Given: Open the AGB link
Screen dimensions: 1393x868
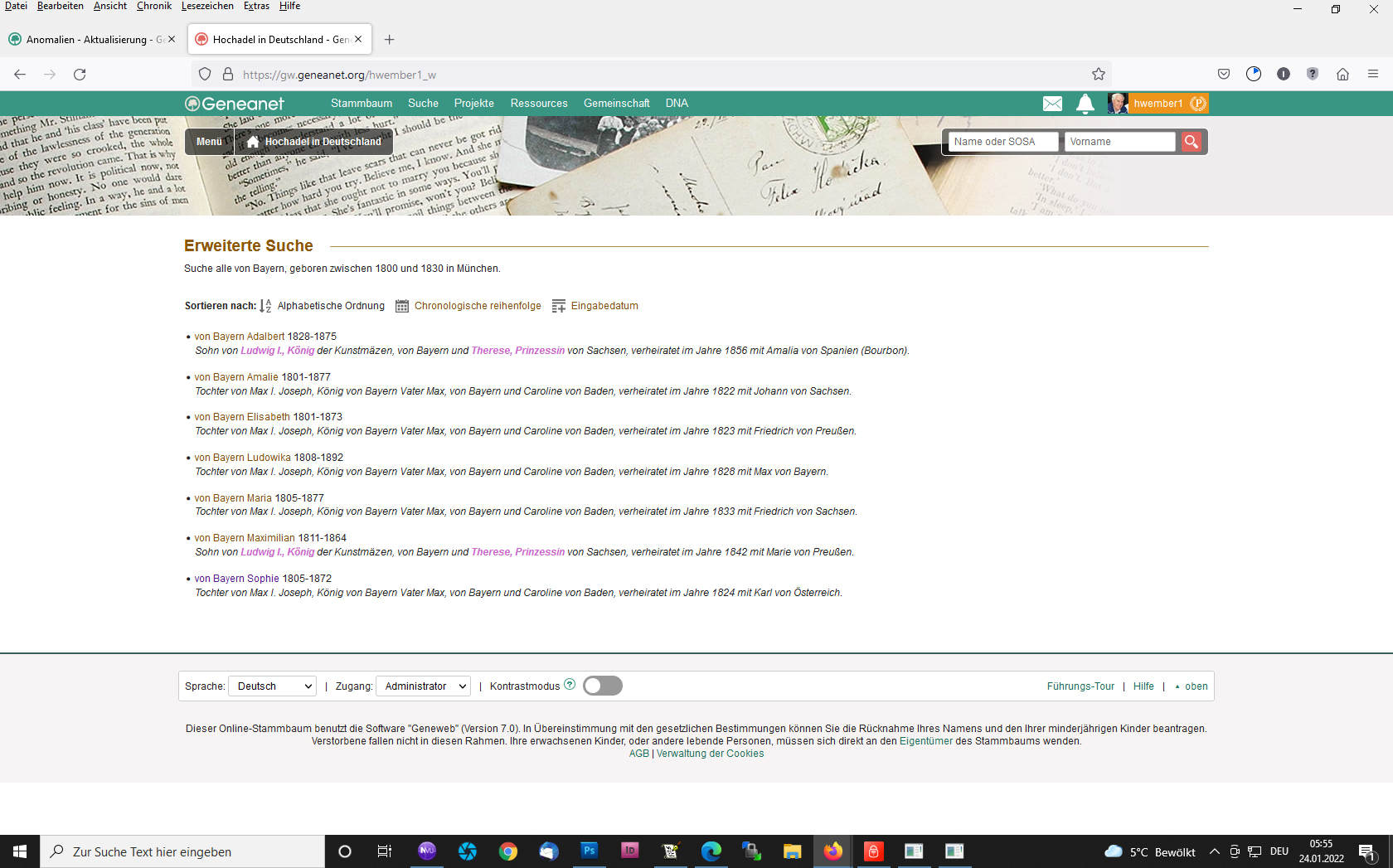Looking at the screenshot, I should (x=639, y=754).
